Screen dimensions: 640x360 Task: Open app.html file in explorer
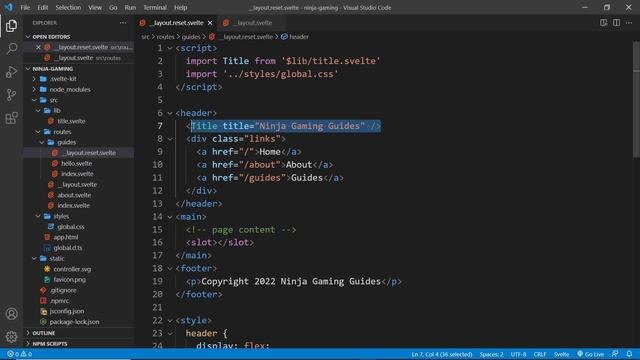[x=65, y=237]
